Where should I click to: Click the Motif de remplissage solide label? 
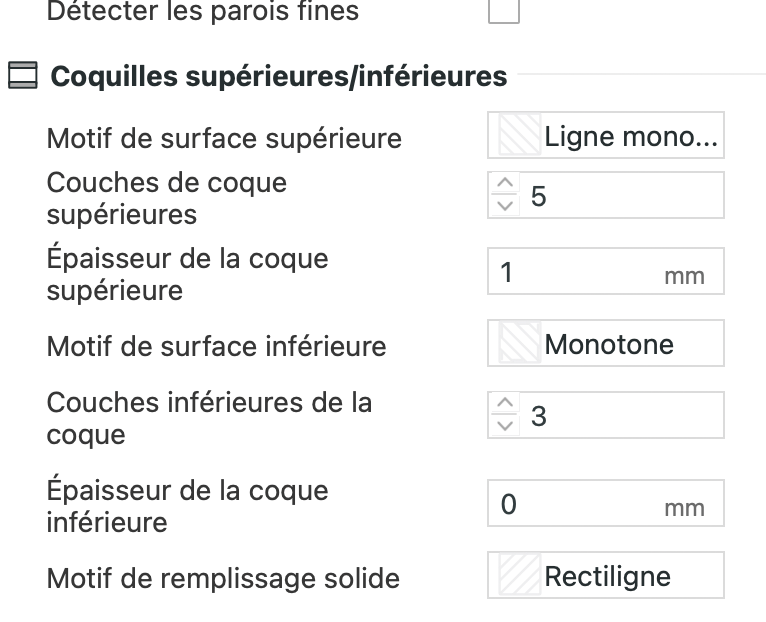point(223,578)
